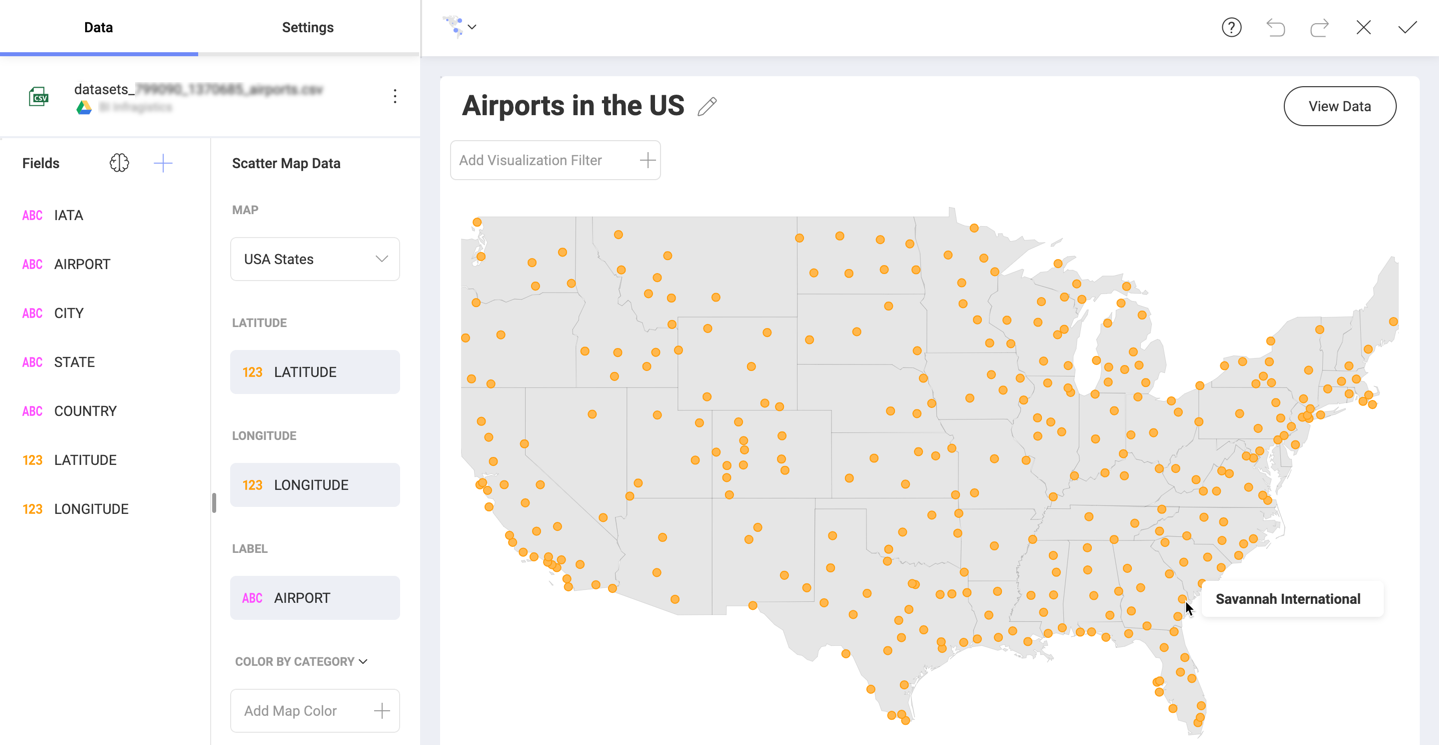Open the View Data panel
The image size is (1439, 749).
pyautogui.click(x=1339, y=105)
